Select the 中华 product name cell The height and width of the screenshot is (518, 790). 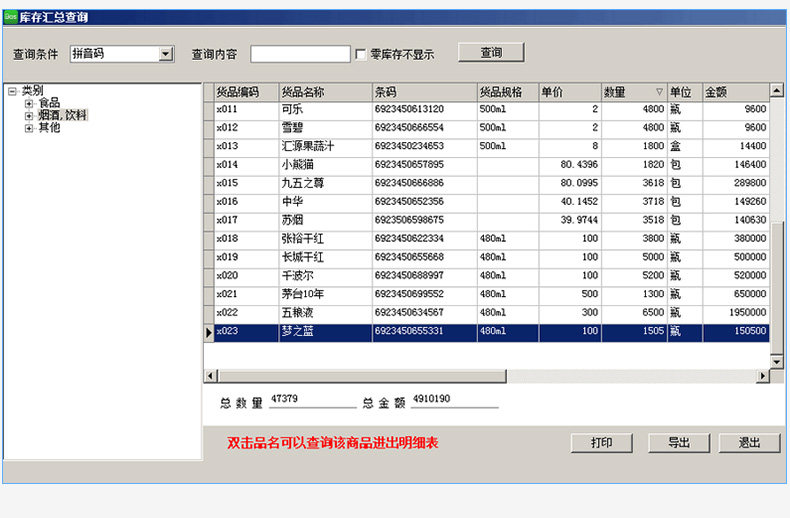(325, 202)
